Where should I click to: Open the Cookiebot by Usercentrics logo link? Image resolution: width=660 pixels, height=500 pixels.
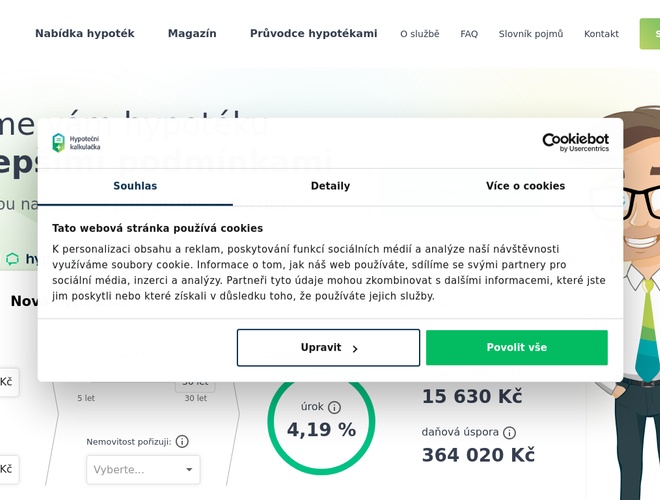[575, 142]
